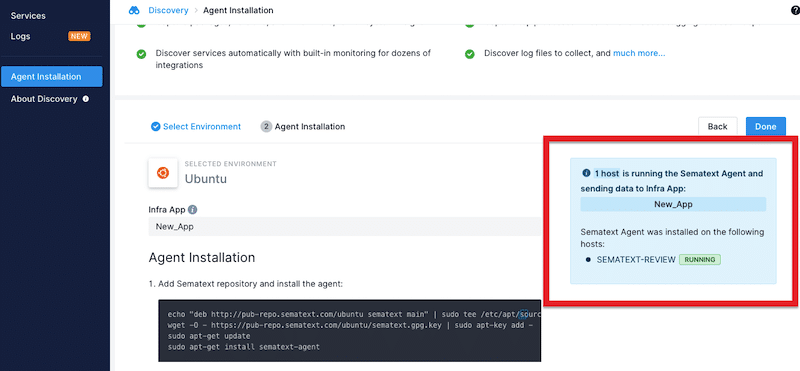Click the SEMATEXT-REVIEW host name
Image resolution: width=800 pixels, height=371 pixels.
pos(636,260)
